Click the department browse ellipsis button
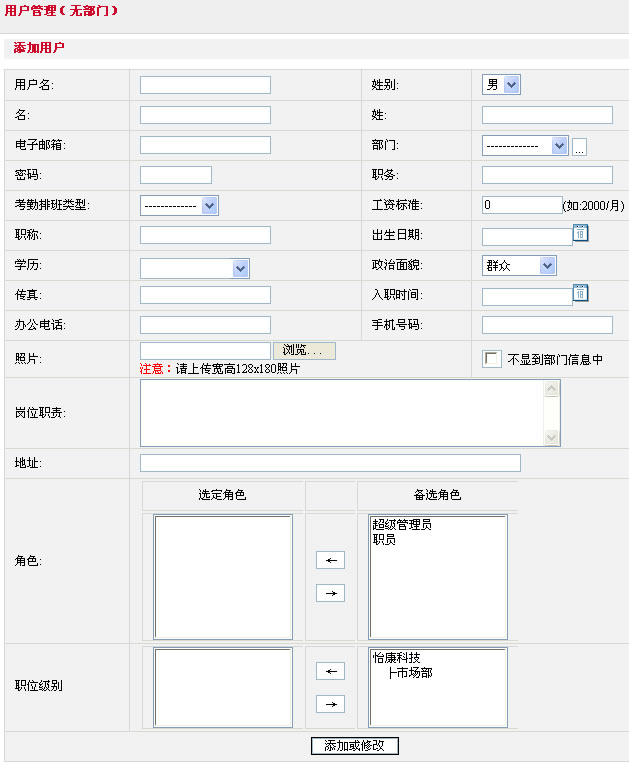Image resolution: width=629 pixels, height=766 pixels. (579, 147)
